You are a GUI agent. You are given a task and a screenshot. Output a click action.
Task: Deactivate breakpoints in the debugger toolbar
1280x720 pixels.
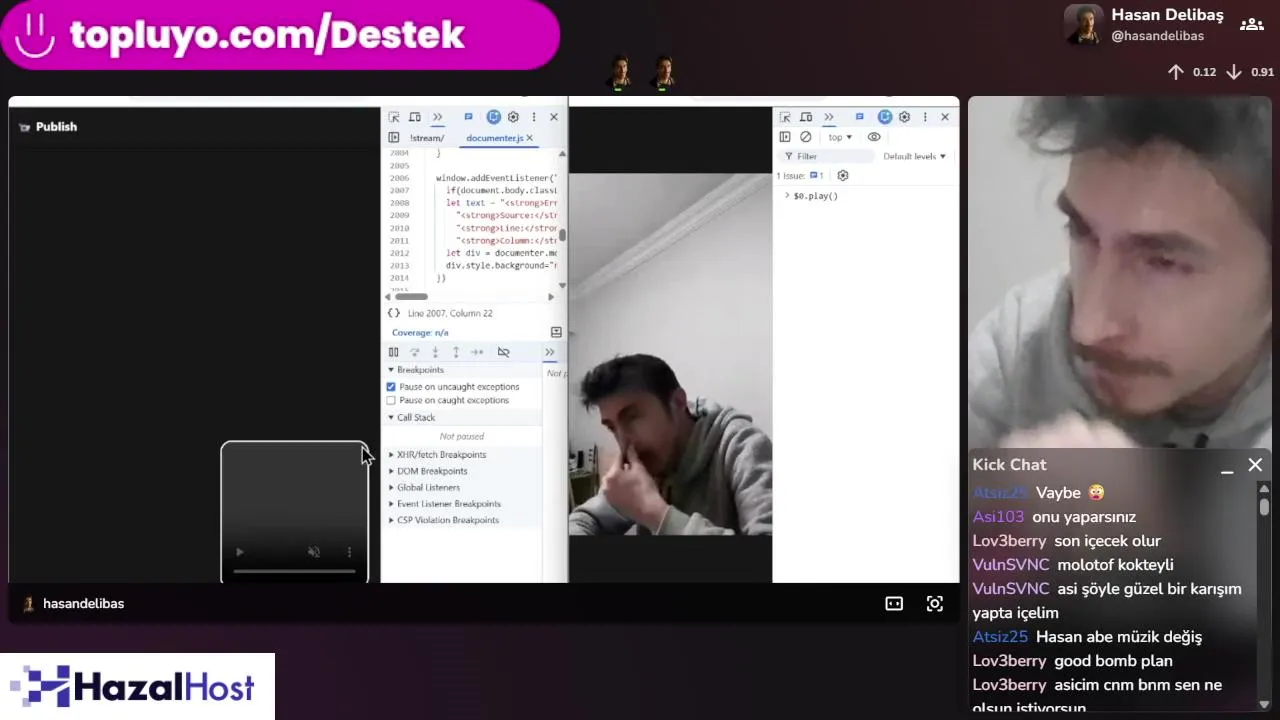(503, 352)
